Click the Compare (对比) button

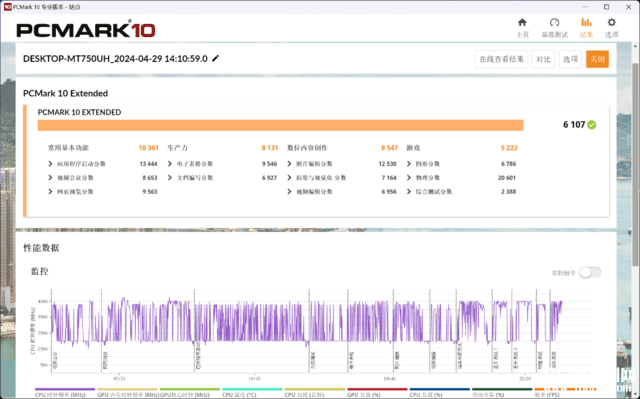click(543, 59)
